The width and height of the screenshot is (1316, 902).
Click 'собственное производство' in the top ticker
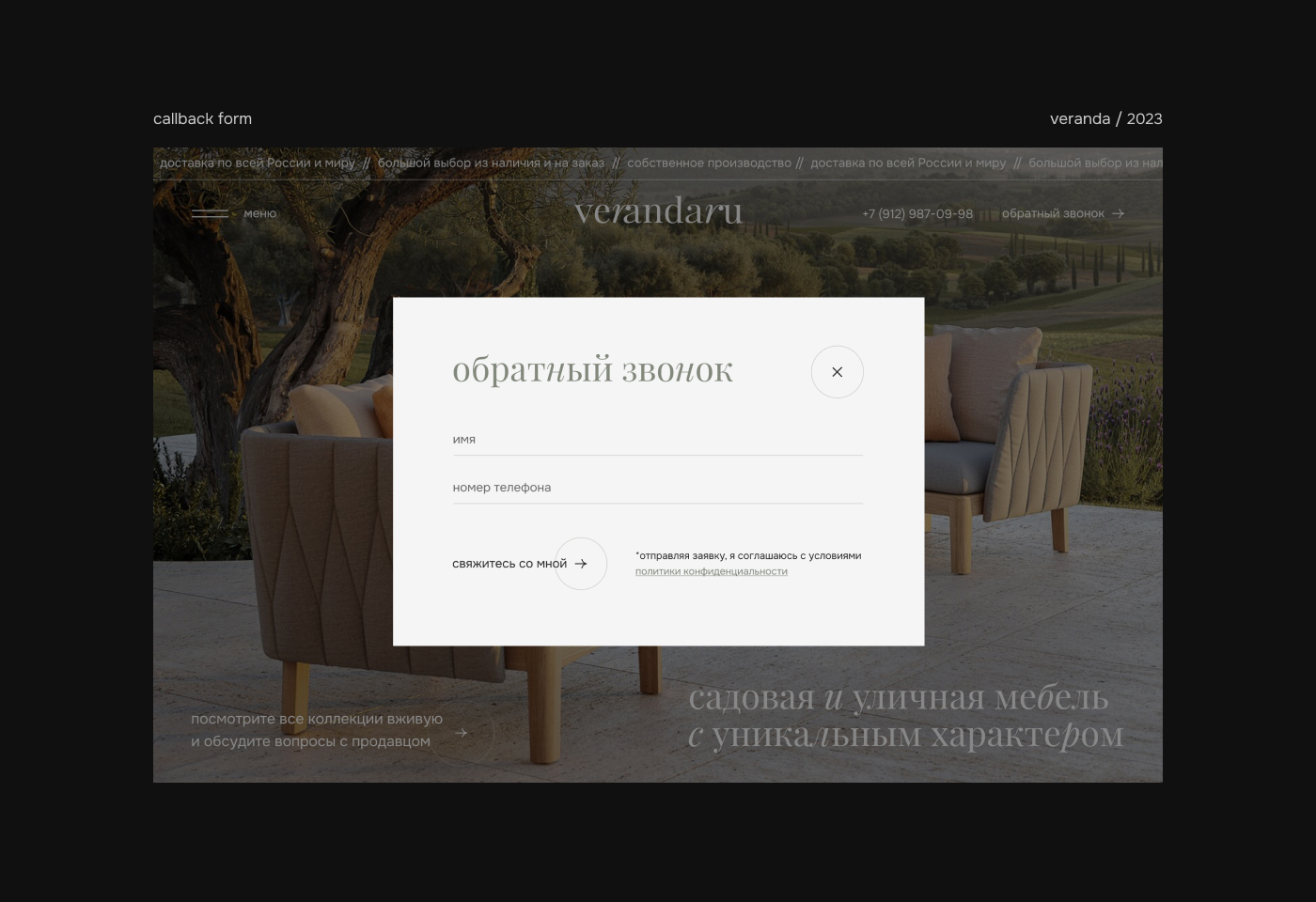coord(709,163)
